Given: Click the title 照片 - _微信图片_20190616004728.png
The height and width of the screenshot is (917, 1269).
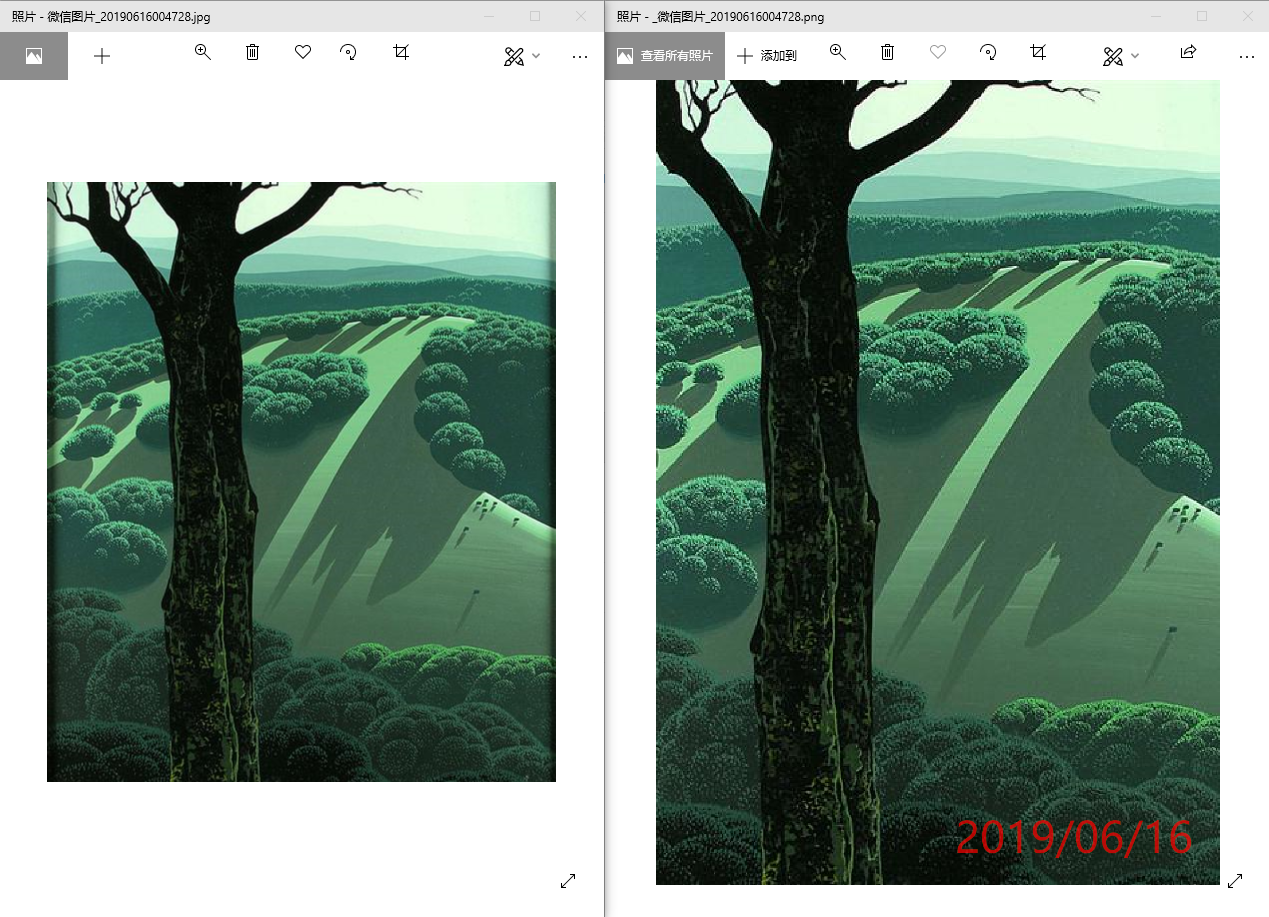Looking at the screenshot, I should (x=720, y=17).
